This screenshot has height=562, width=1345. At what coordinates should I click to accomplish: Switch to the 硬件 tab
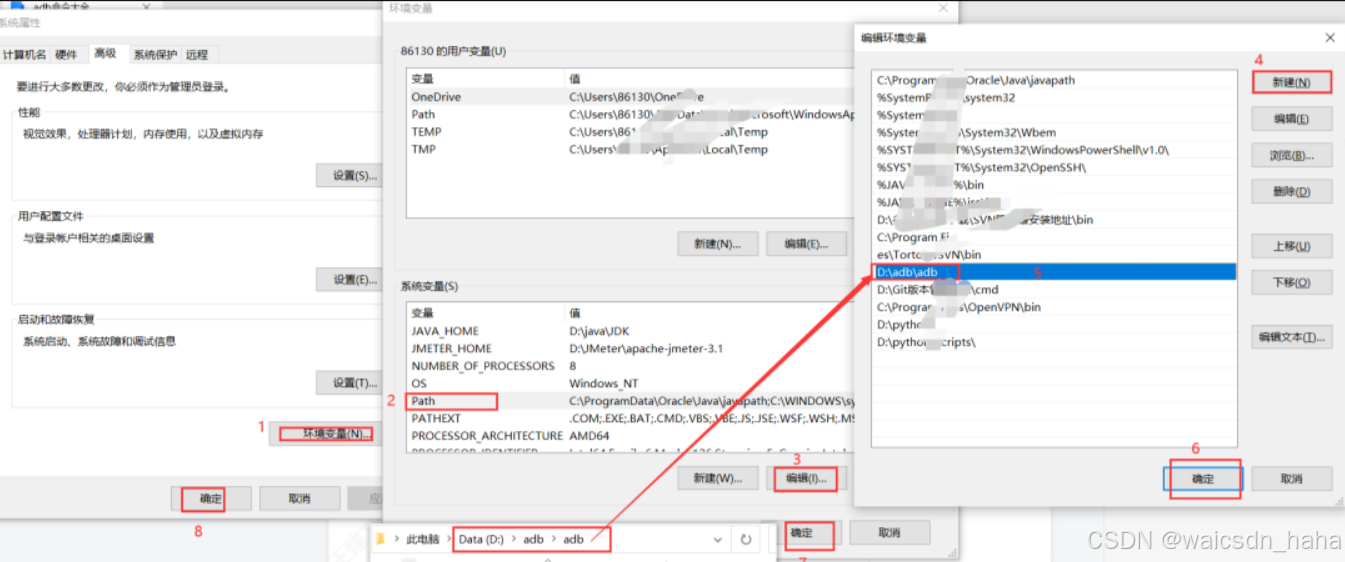point(66,54)
